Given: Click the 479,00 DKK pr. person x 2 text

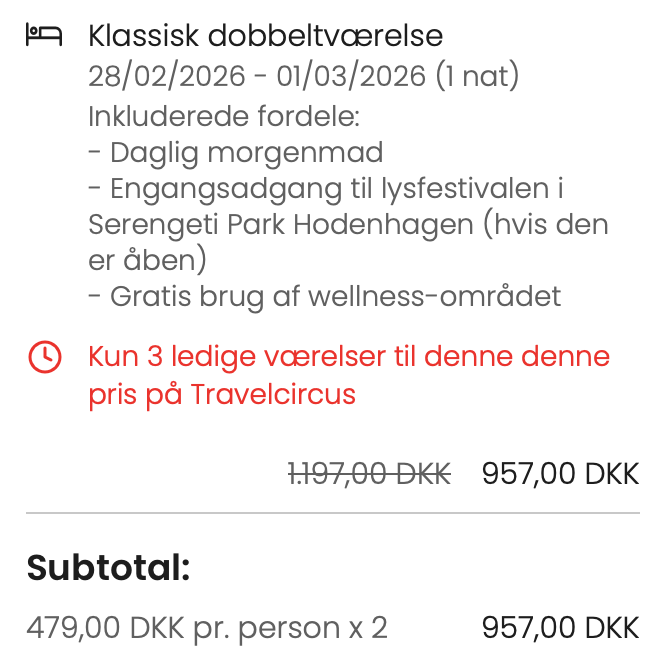Looking at the screenshot, I should click(206, 628).
